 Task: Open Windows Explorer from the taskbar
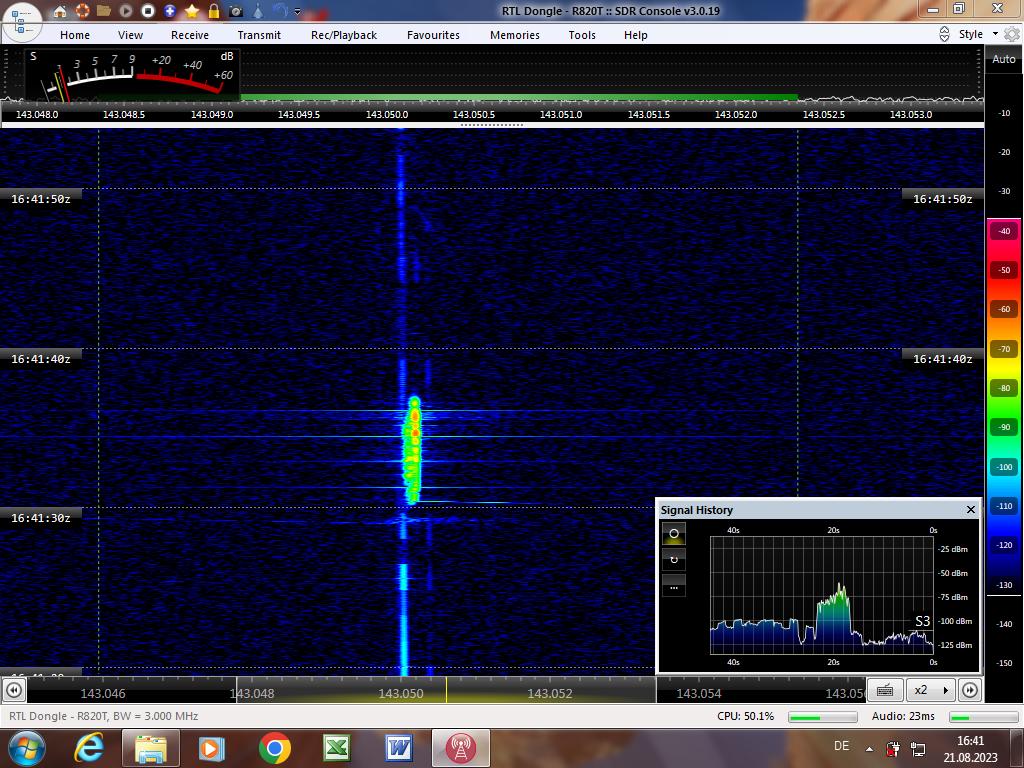pyautogui.click(x=151, y=748)
